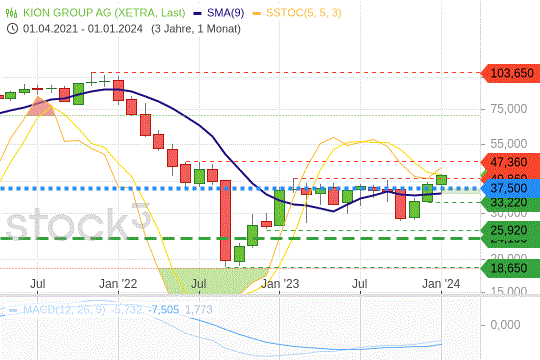This screenshot has width=540, height=360.
Task: Click the clock icon next to date range
Action: coord(12,29)
